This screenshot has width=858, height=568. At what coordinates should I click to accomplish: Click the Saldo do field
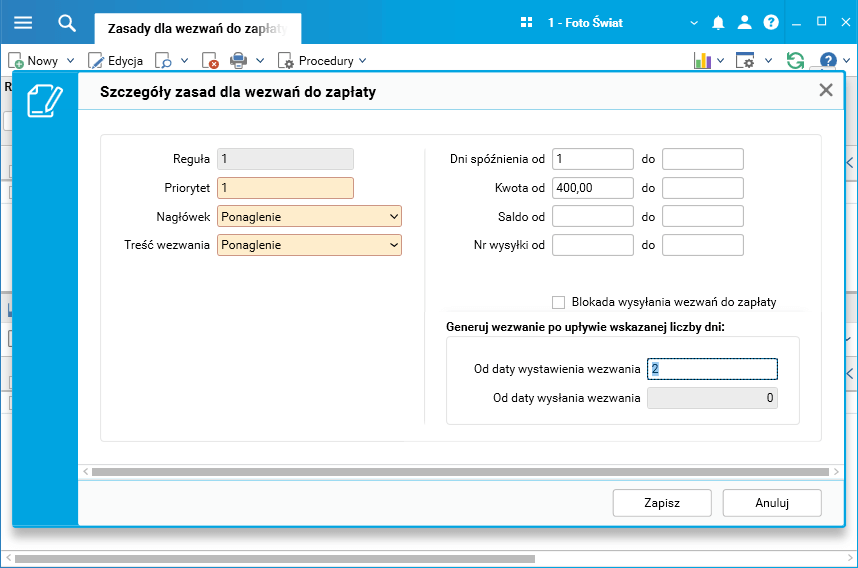pos(703,216)
